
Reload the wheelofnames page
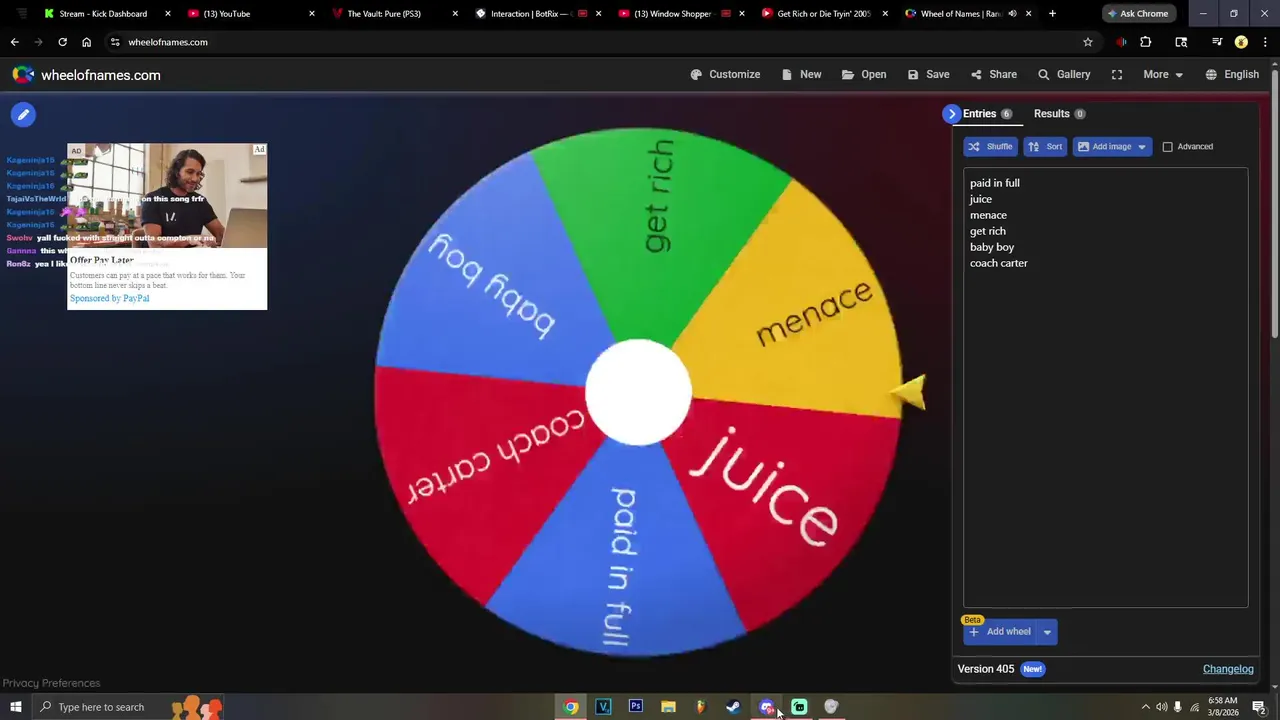pyautogui.click(x=62, y=42)
